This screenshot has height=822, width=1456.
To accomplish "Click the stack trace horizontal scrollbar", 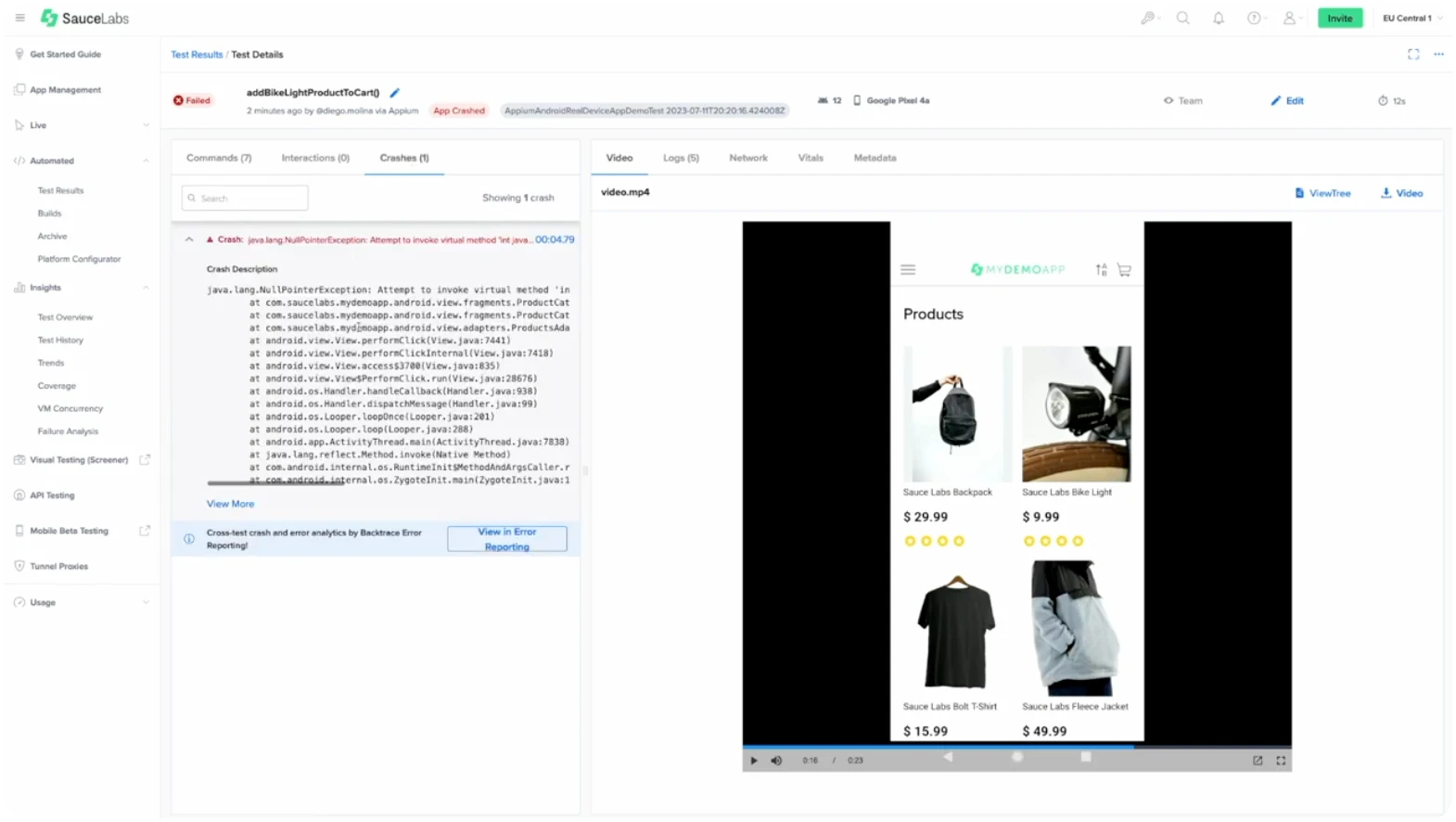I will (x=275, y=483).
